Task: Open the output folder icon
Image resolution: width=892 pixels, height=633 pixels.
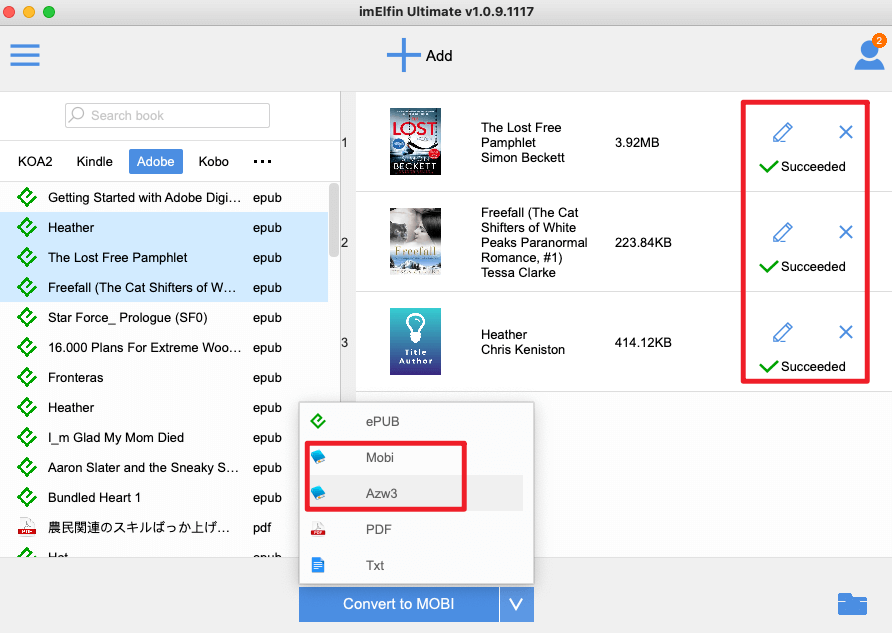Action: 852,604
